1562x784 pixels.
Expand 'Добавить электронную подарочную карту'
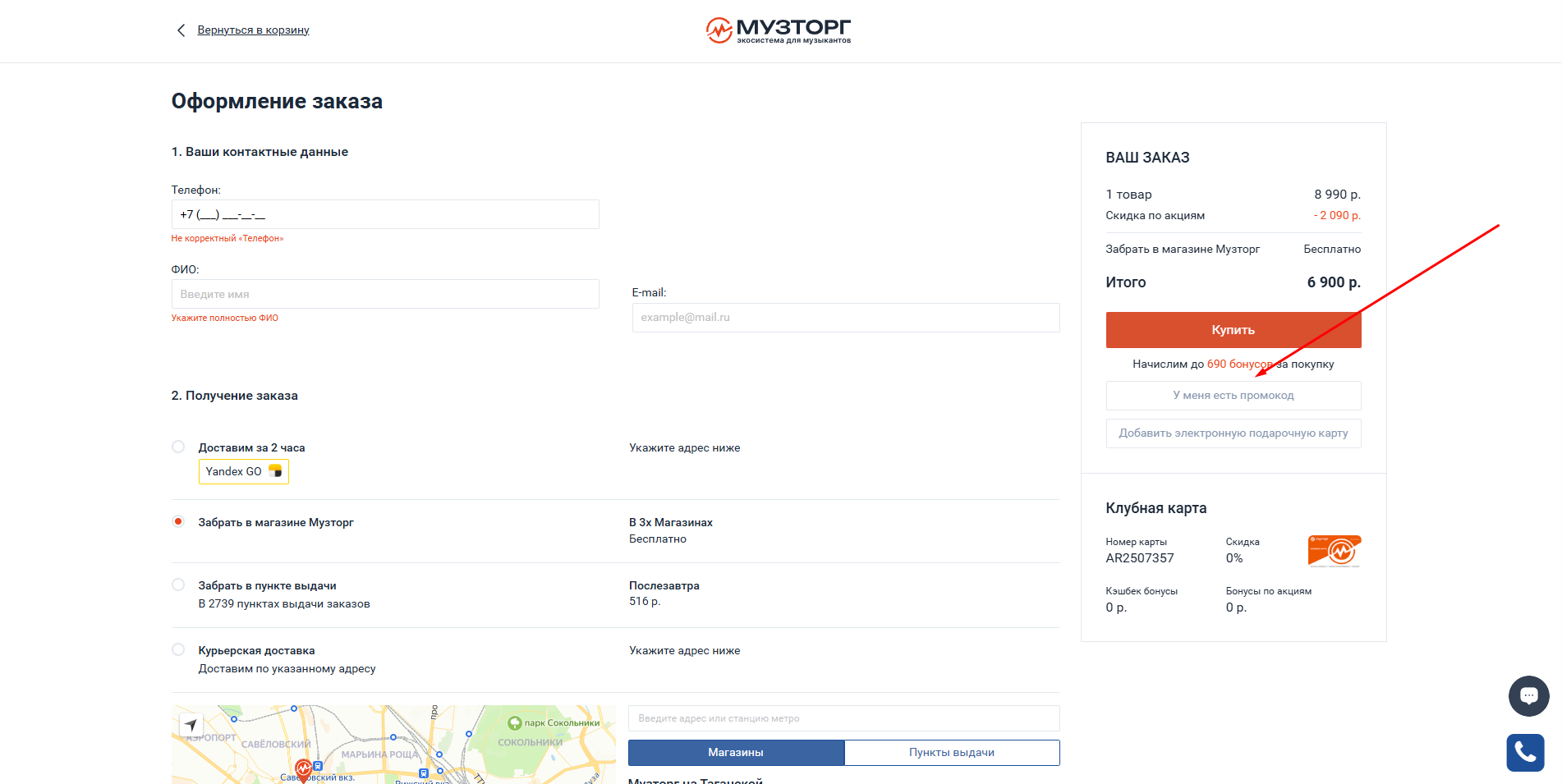click(1233, 433)
